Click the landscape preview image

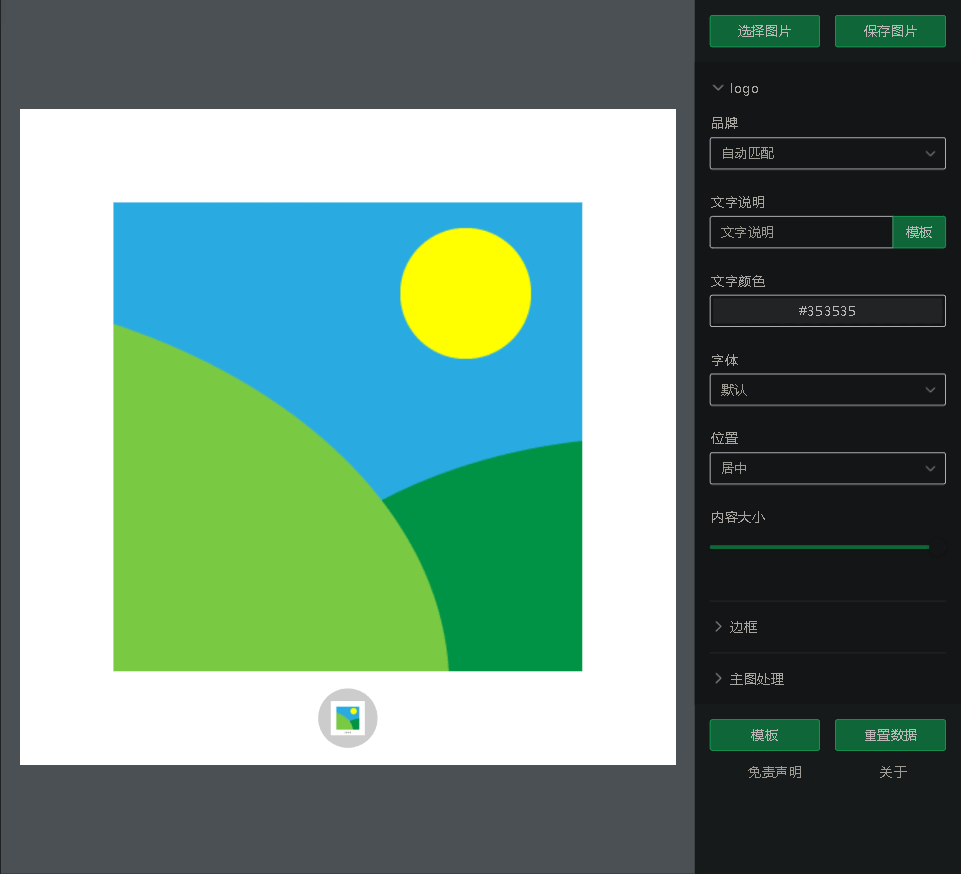tap(348, 436)
